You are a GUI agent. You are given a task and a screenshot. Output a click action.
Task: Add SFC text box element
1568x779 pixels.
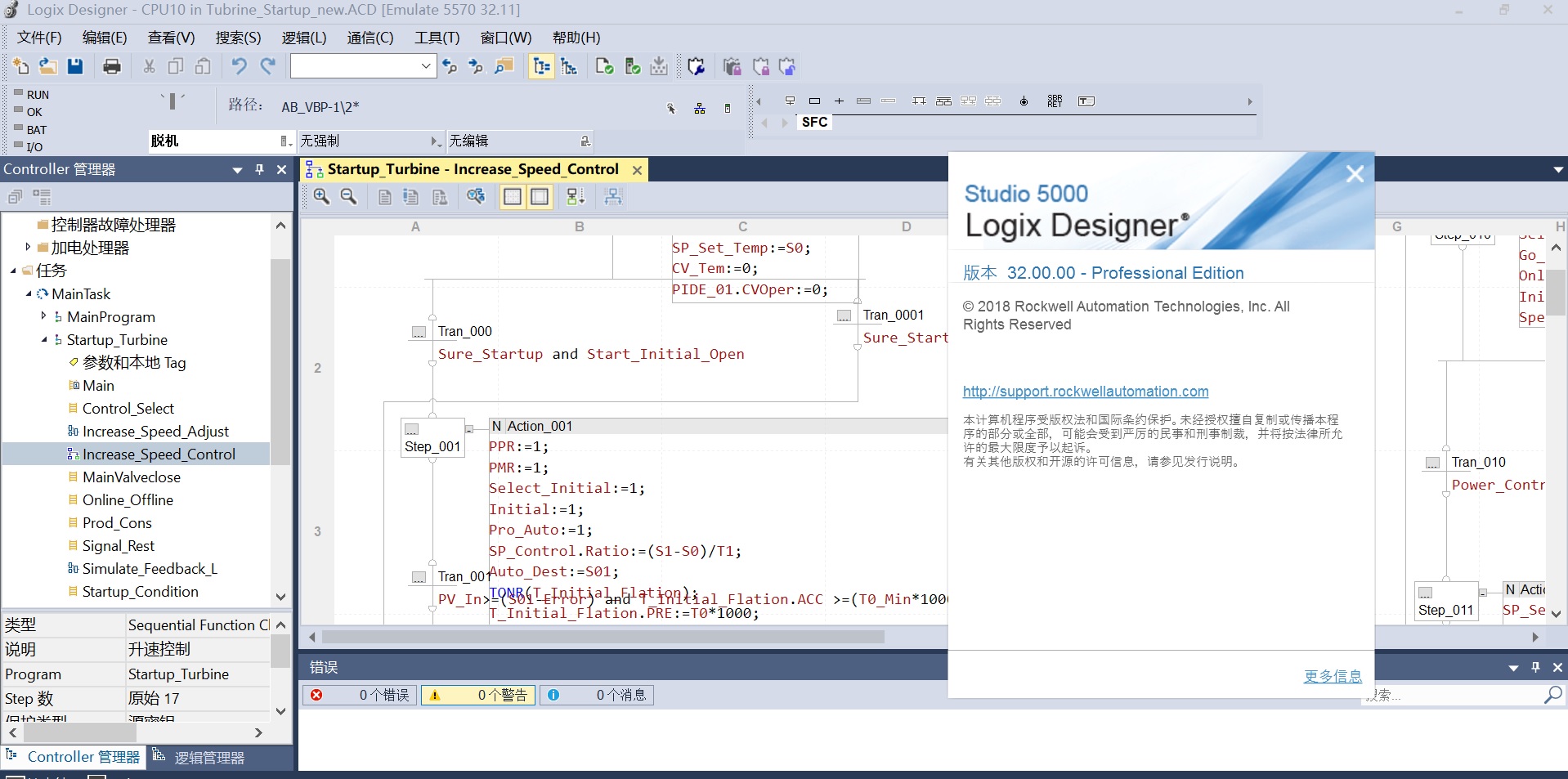(x=1086, y=101)
